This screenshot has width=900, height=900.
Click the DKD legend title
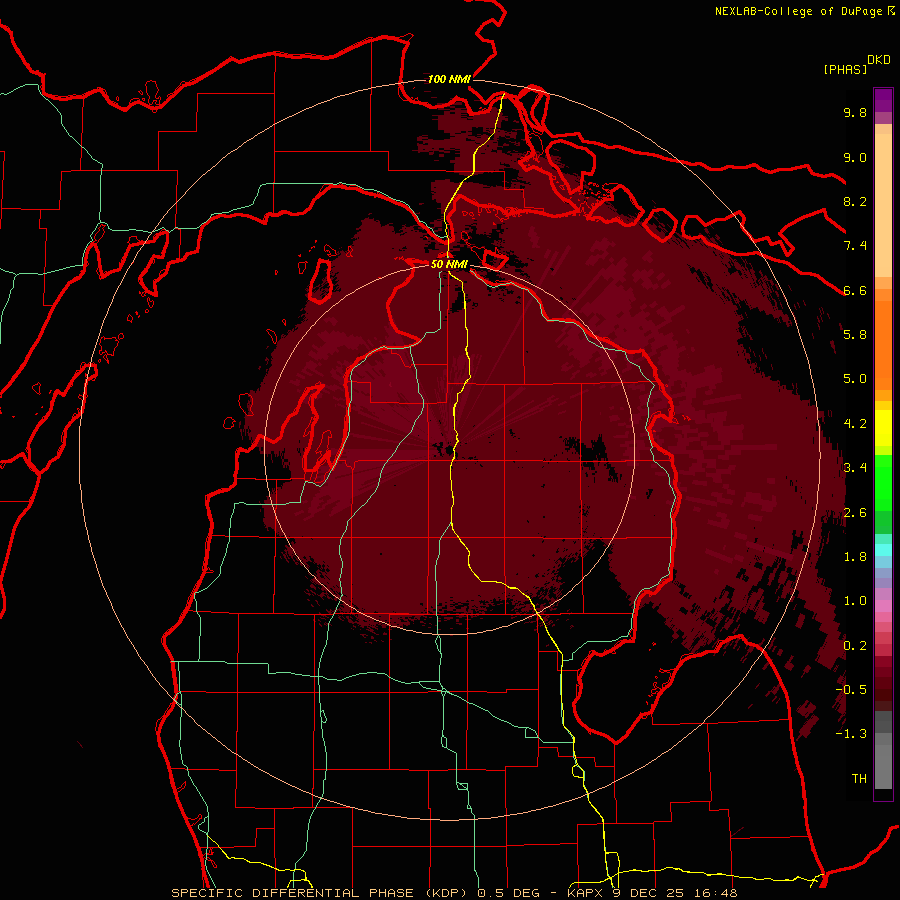tap(879, 60)
